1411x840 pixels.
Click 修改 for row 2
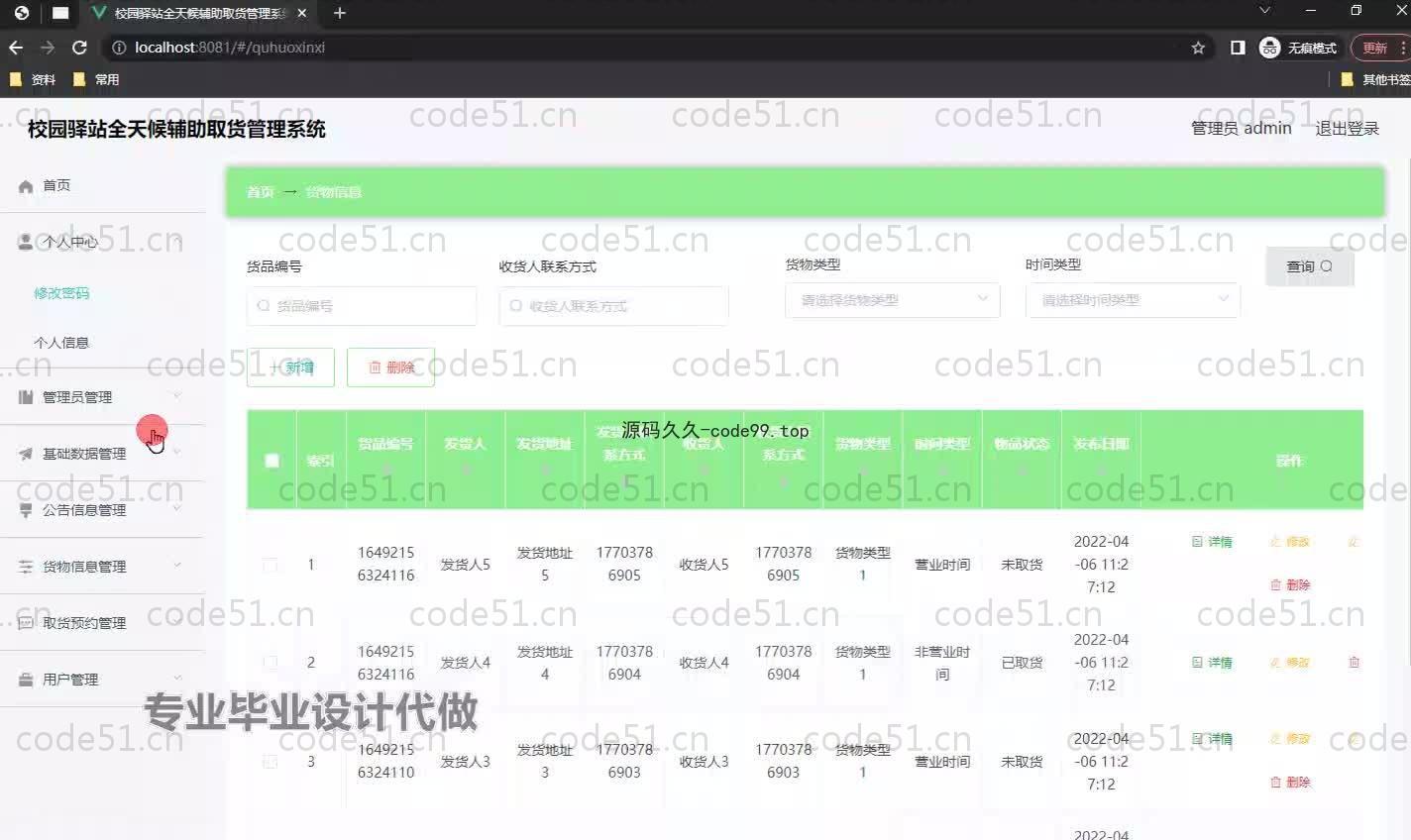1289,663
